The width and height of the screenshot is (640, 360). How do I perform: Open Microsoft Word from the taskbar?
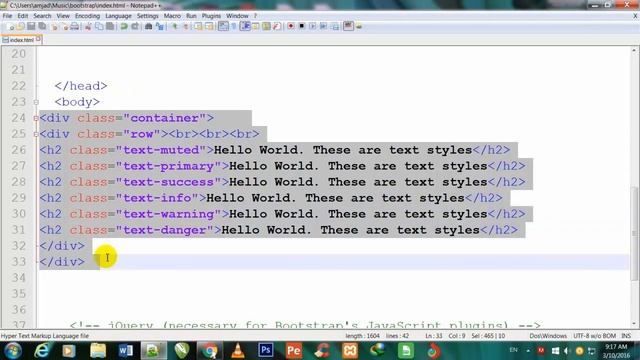pos(125,351)
